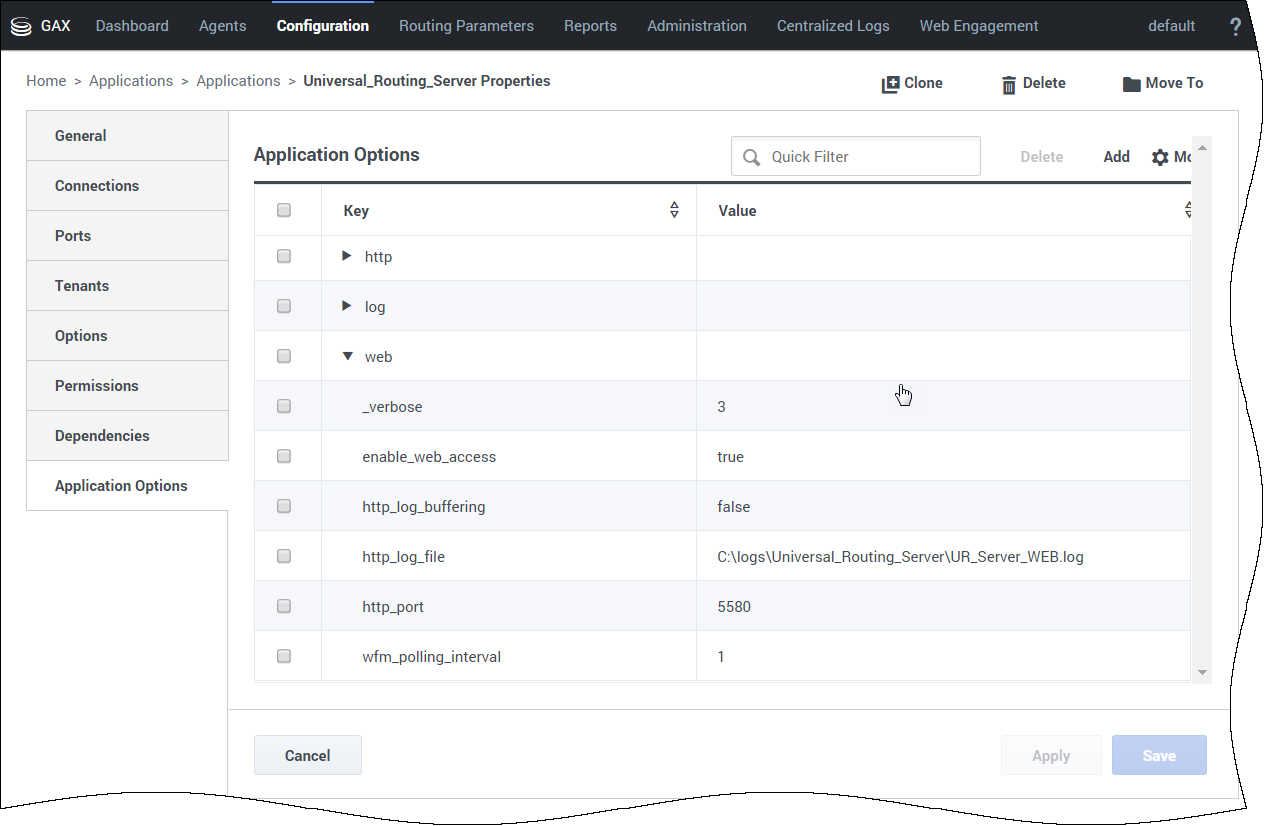Open the Routing Parameters menu
The image size is (1264, 826).
pos(466,26)
